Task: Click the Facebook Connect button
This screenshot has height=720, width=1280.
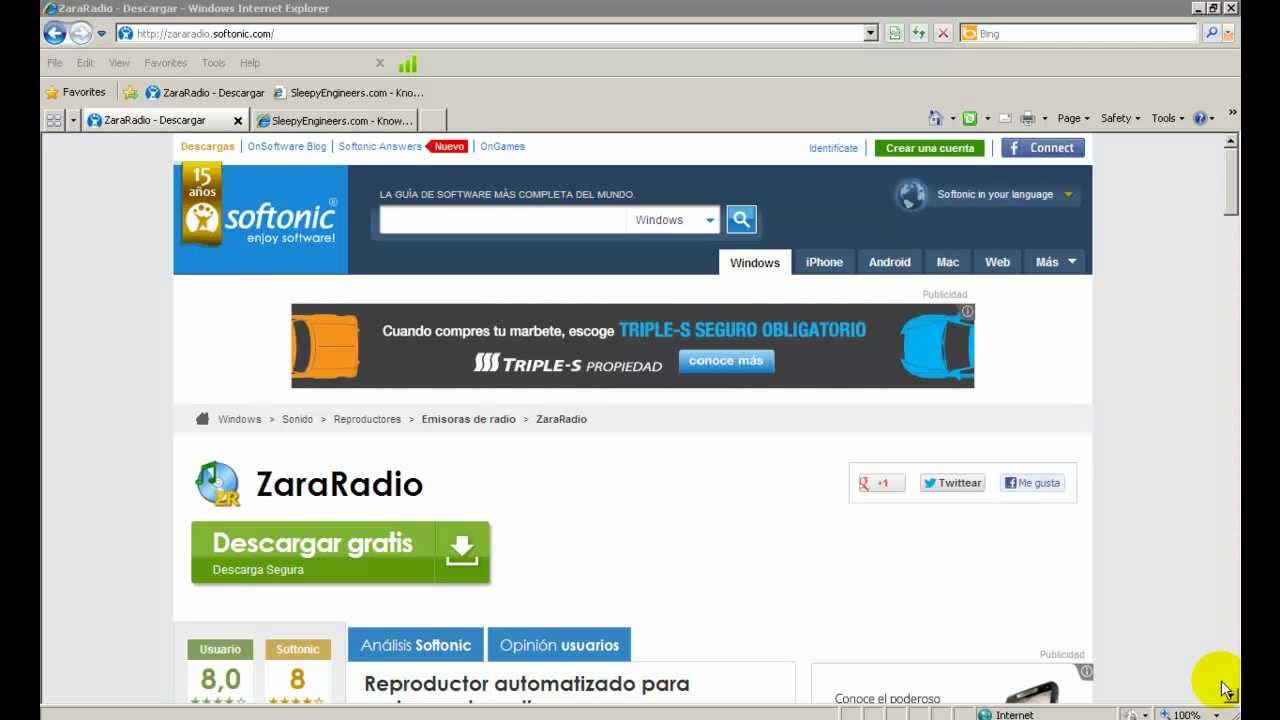Action: (1043, 148)
